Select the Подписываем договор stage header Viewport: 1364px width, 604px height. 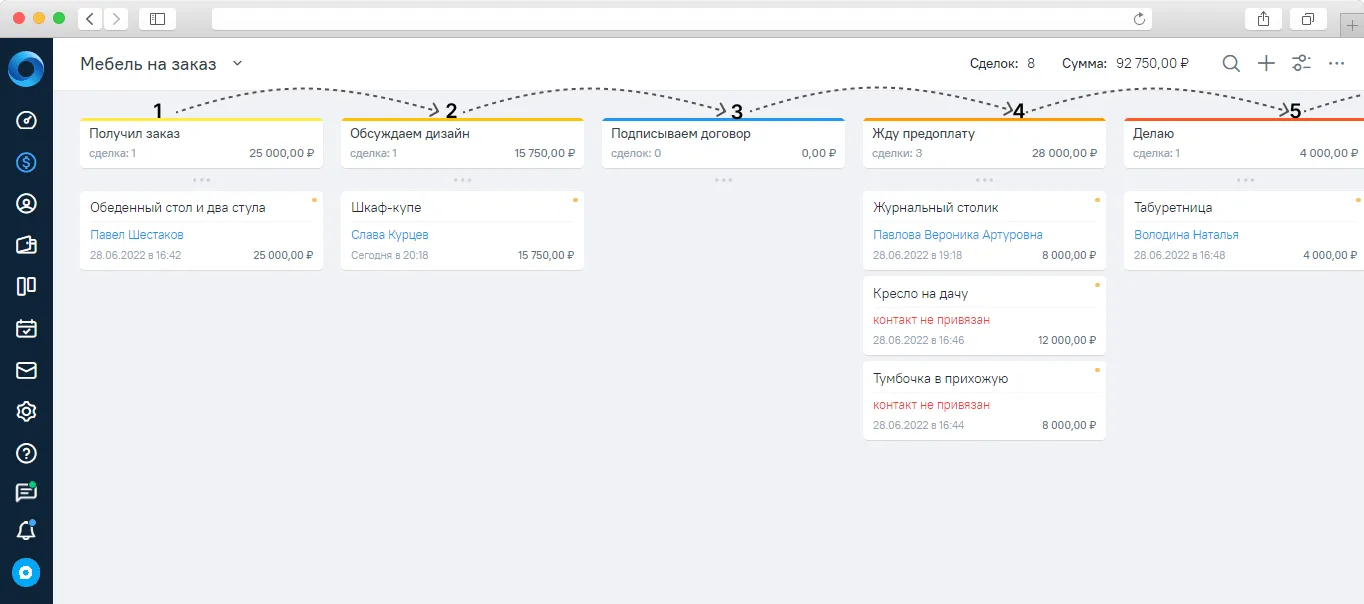[x=724, y=143]
